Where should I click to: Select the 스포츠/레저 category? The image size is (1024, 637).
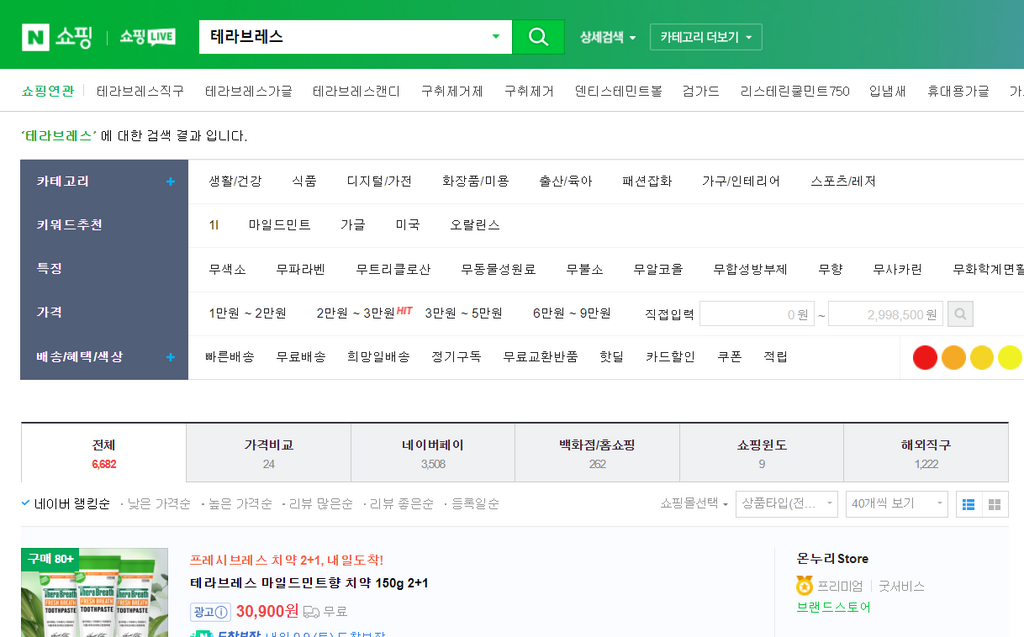(843, 182)
